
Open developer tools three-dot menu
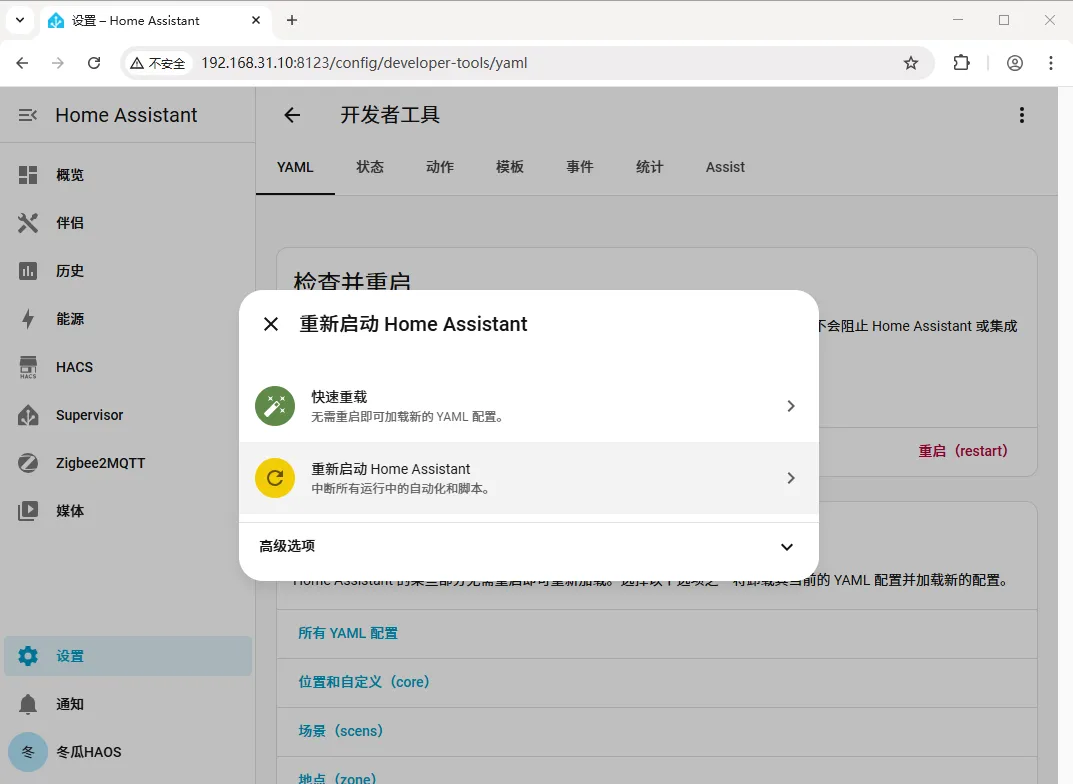pos(1022,115)
